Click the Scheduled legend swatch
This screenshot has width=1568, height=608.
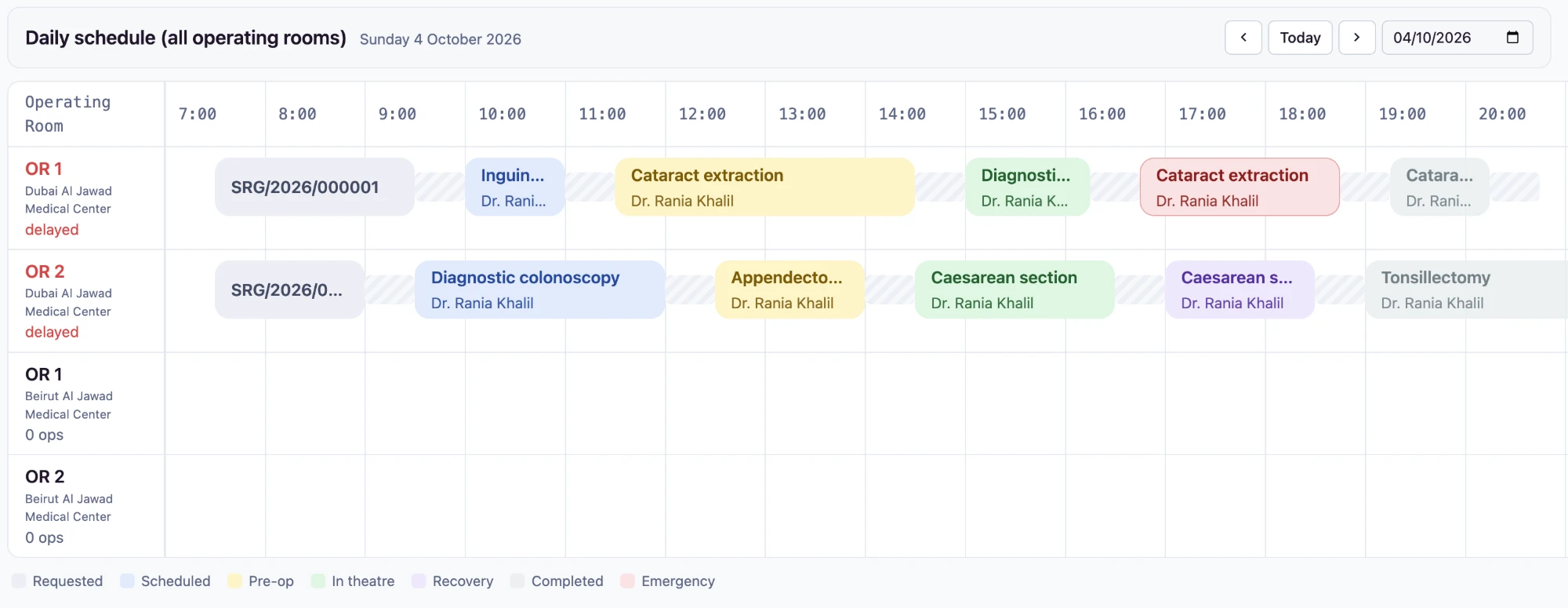[127, 581]
